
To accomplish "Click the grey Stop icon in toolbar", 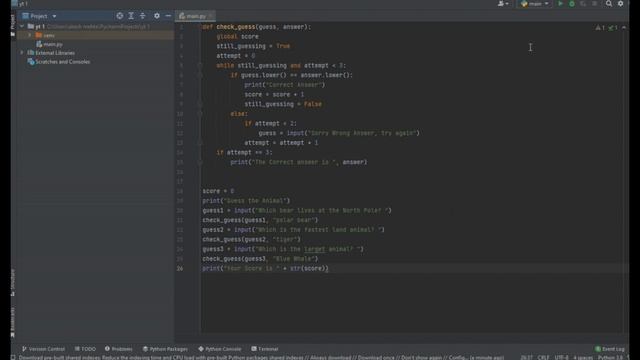I will (x=594, y=4).
